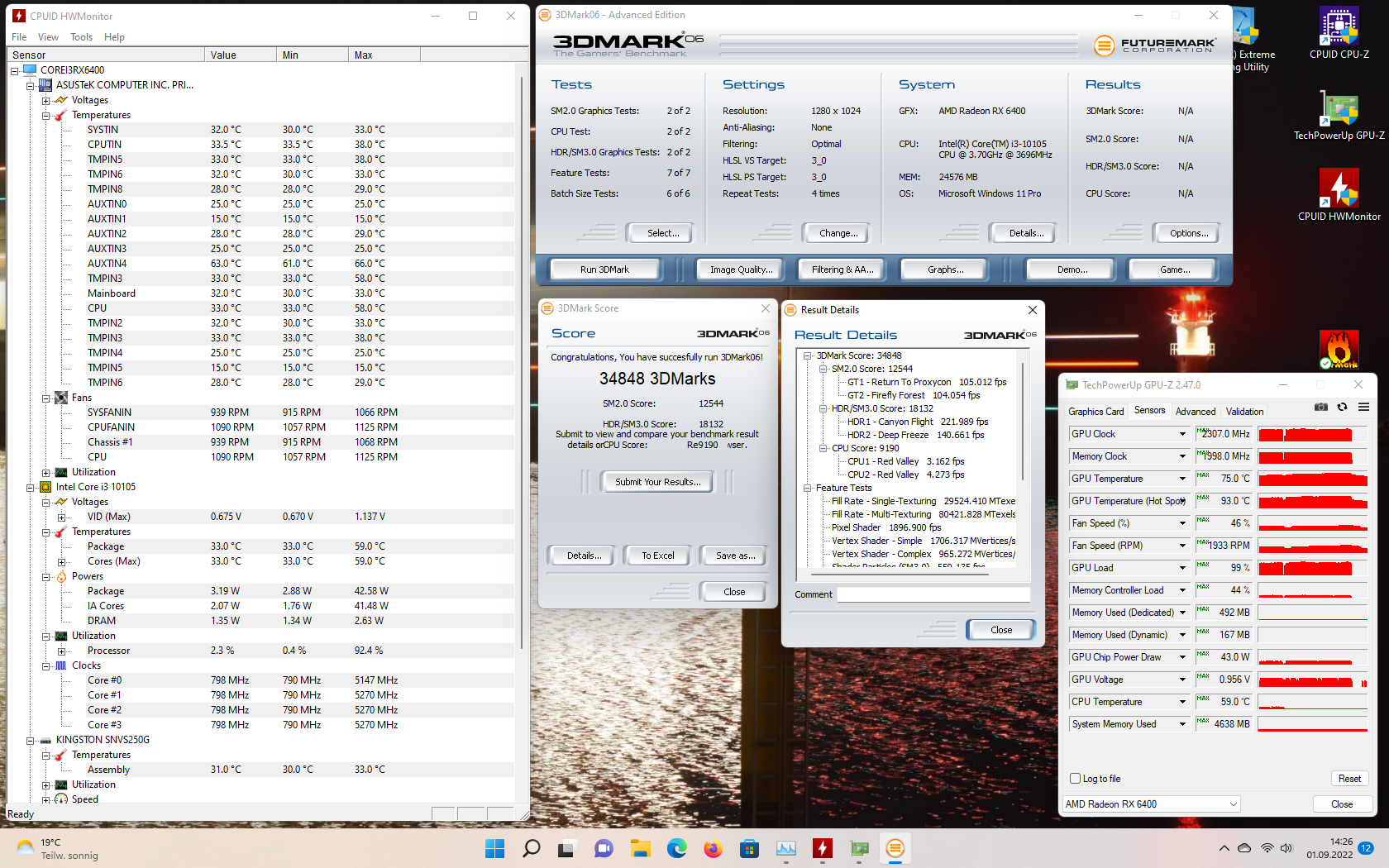Expand ASUSTeK Voltages node in HWMonitor
The width and height of the screenshot is (1389, 868).
pyautogui.click(x=46, y=100)
